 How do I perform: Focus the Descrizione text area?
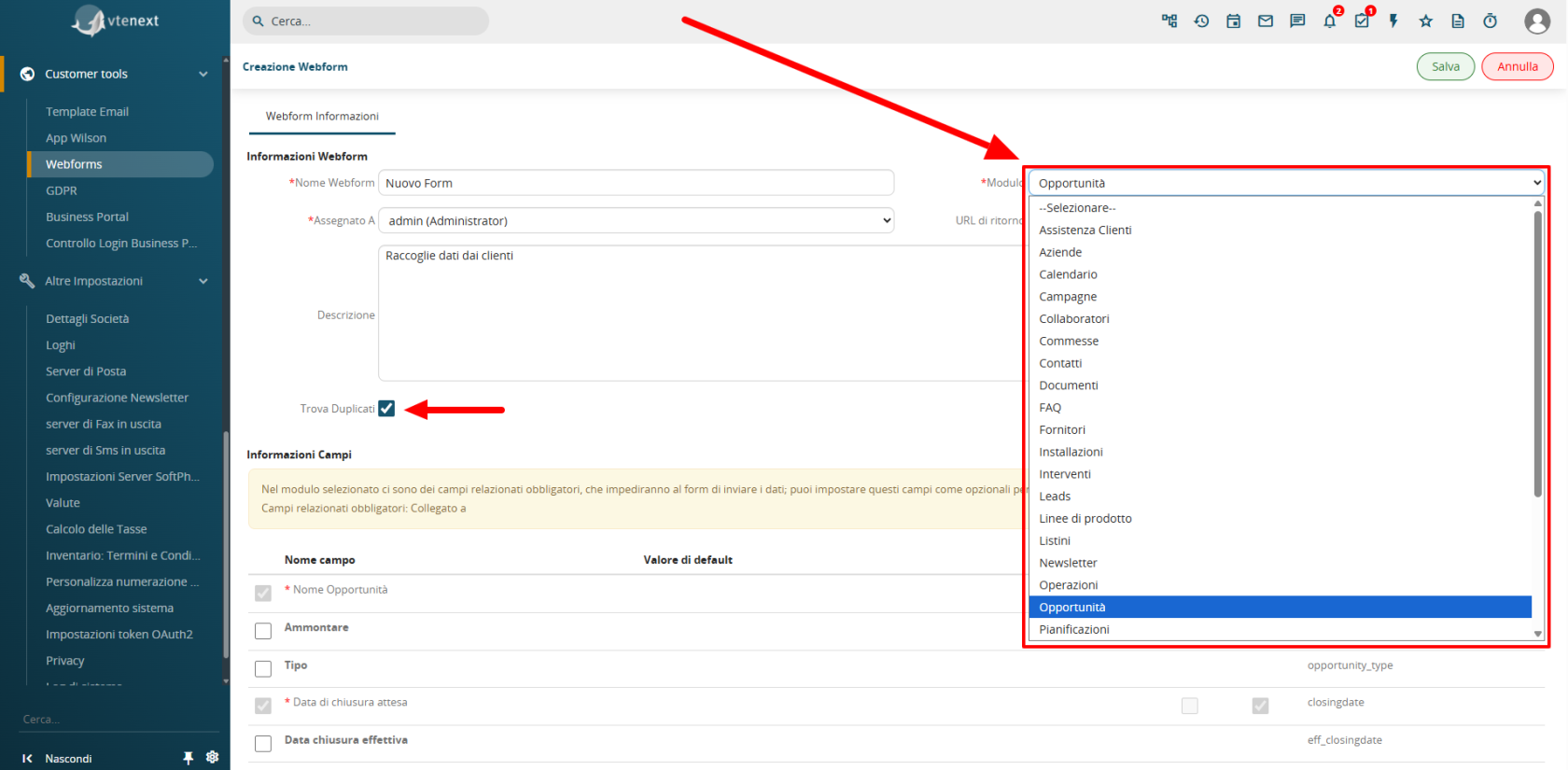[x=700, y=313]
